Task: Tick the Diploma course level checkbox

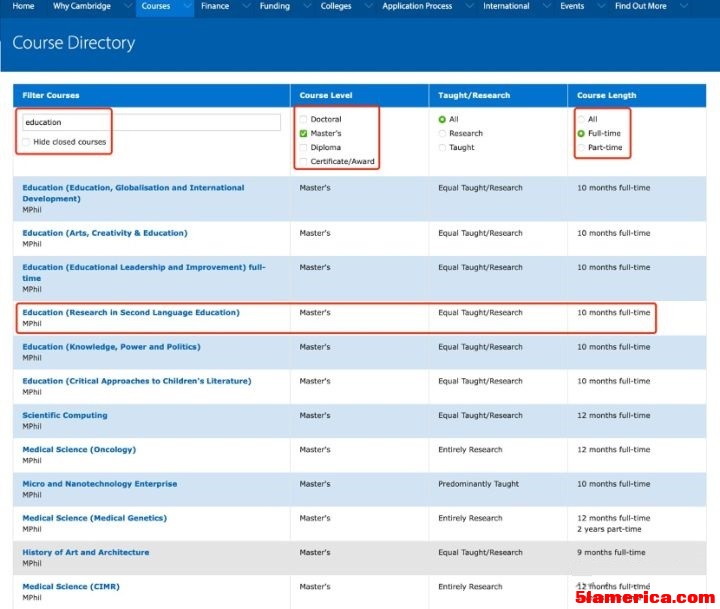Action: pos(303,147)
